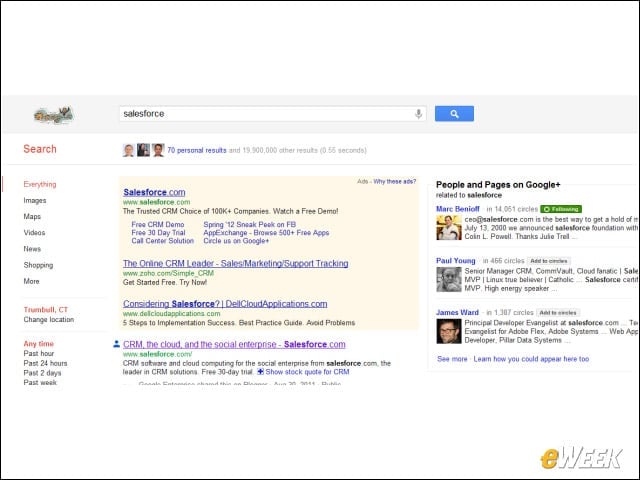
Task: Open the second personal result avatar
Action: [x=143, y=150]
